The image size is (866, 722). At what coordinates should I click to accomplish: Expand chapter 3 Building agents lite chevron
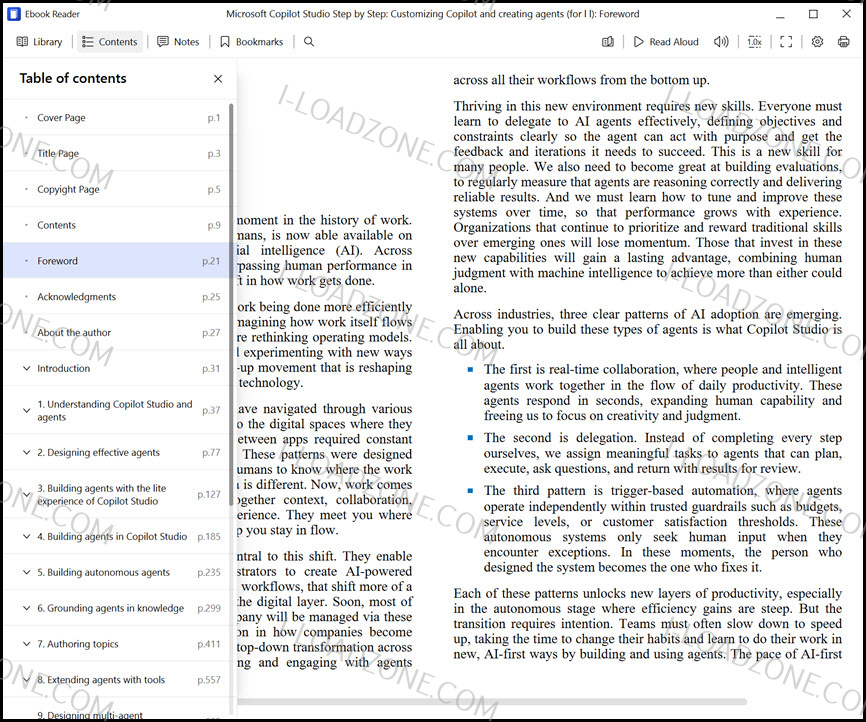coord(26,494)
